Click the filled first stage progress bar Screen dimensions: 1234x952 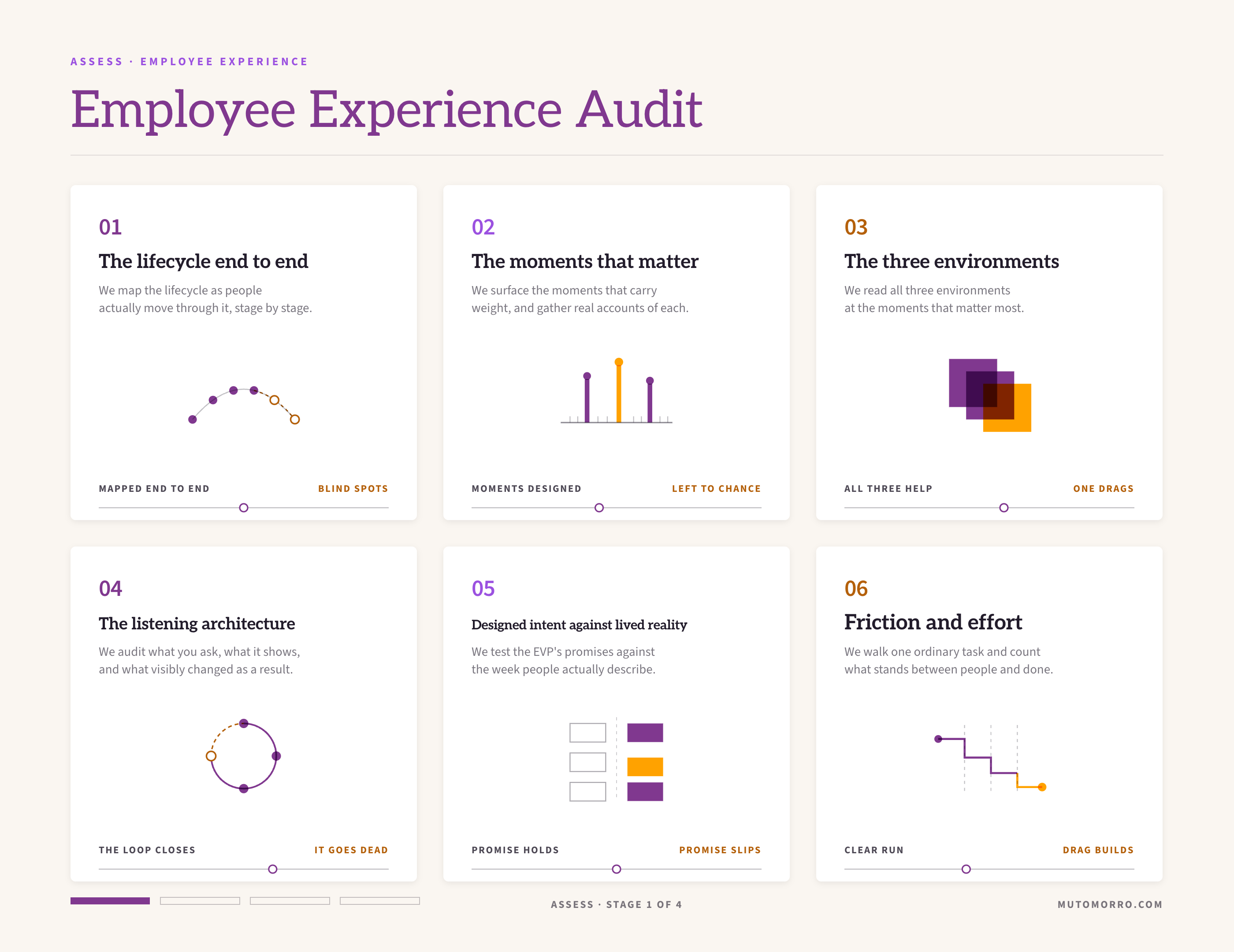click(110, 900)
